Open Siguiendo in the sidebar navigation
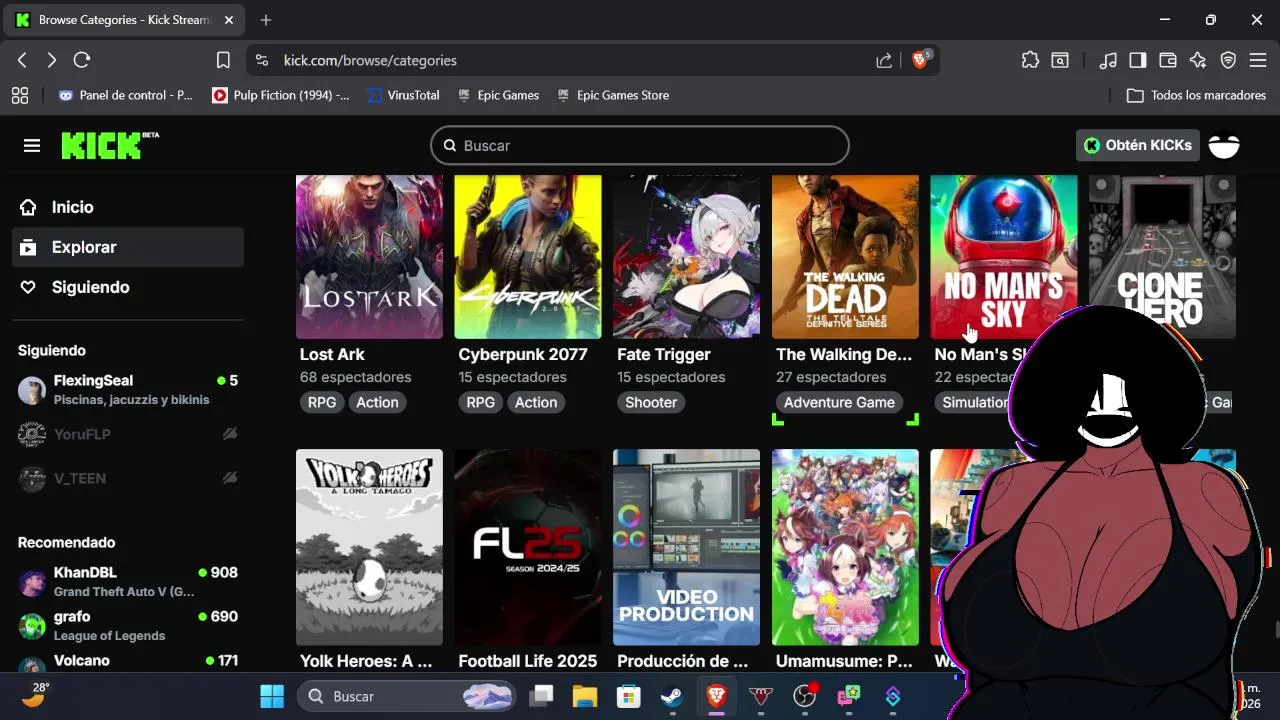This screenshot has height=720, width=1280. click(128, 287)
